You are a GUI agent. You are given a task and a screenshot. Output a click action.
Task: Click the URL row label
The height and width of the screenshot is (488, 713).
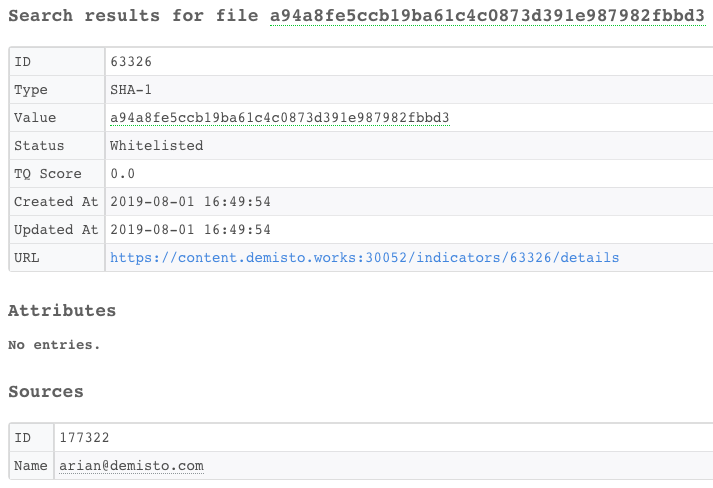26,258
